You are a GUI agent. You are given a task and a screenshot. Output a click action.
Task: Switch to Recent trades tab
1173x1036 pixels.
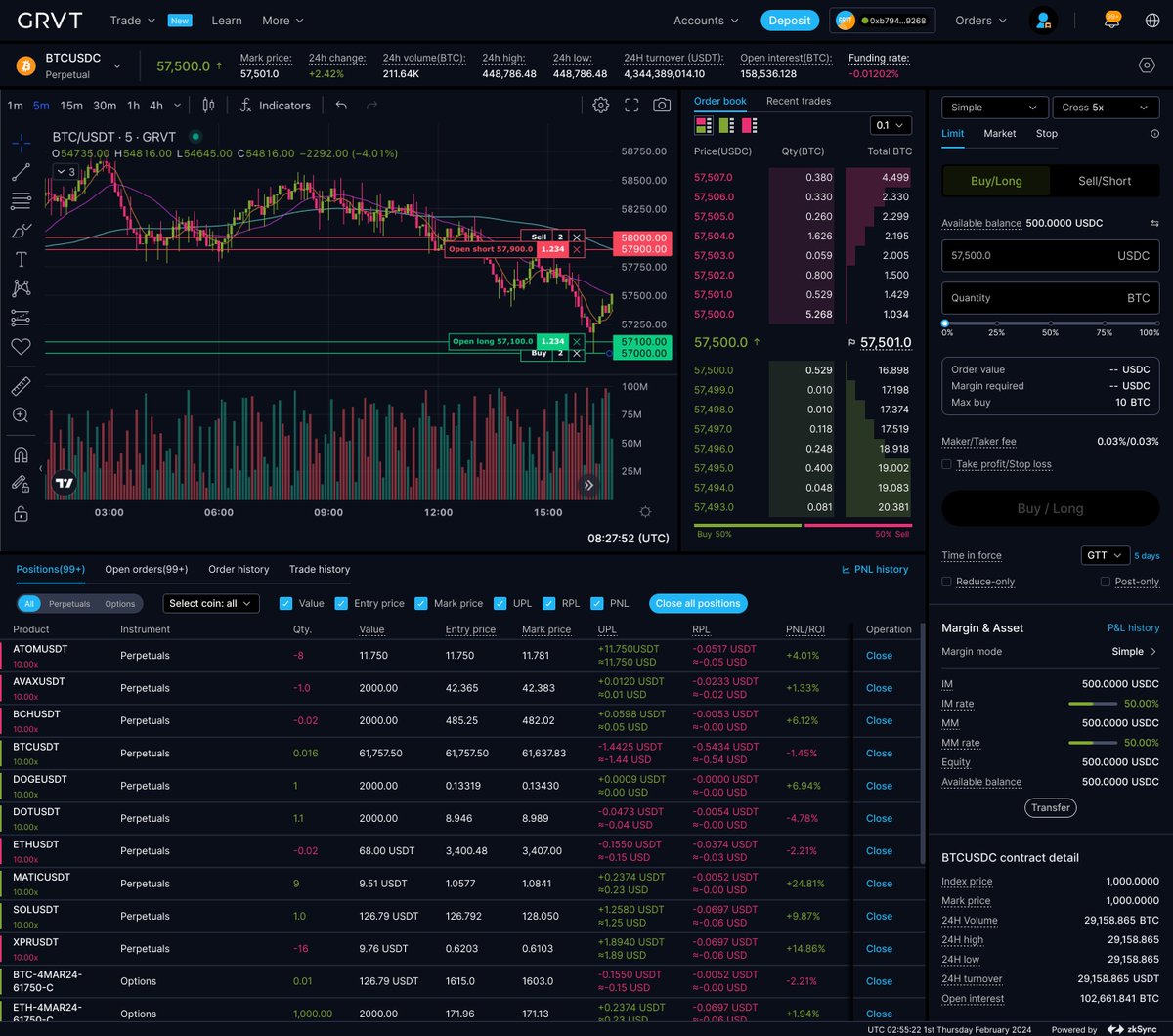coord(799,101)
